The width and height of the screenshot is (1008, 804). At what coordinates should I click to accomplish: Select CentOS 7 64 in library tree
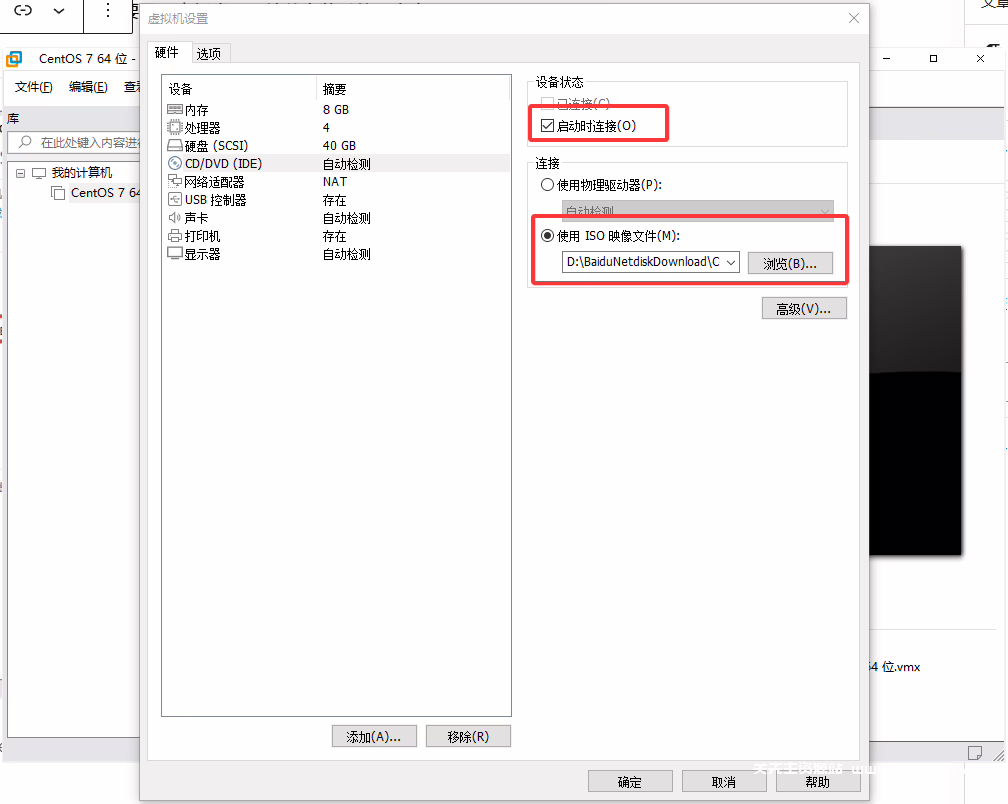point(105,193)
